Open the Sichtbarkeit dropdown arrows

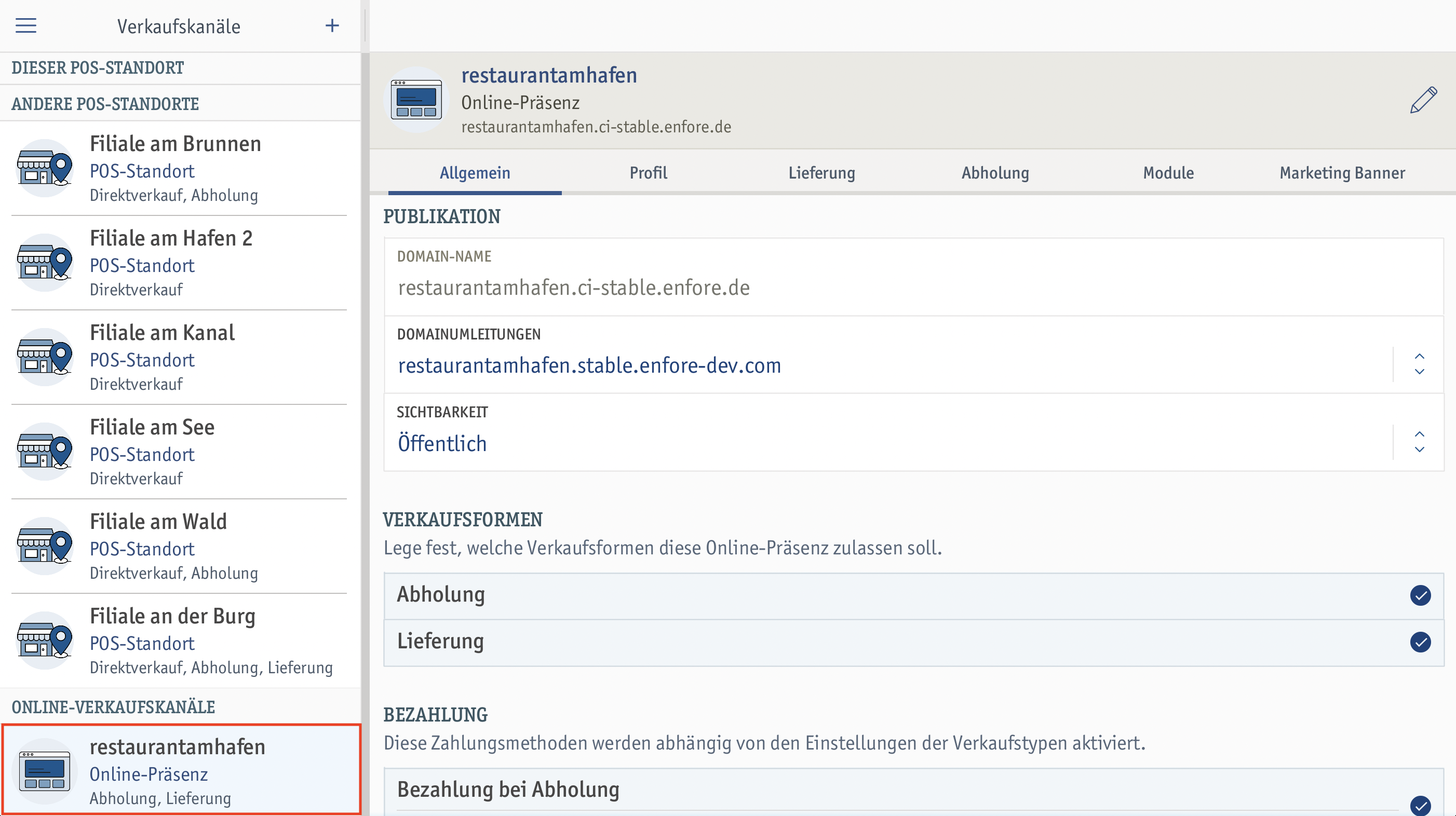tap(1419, 442)
